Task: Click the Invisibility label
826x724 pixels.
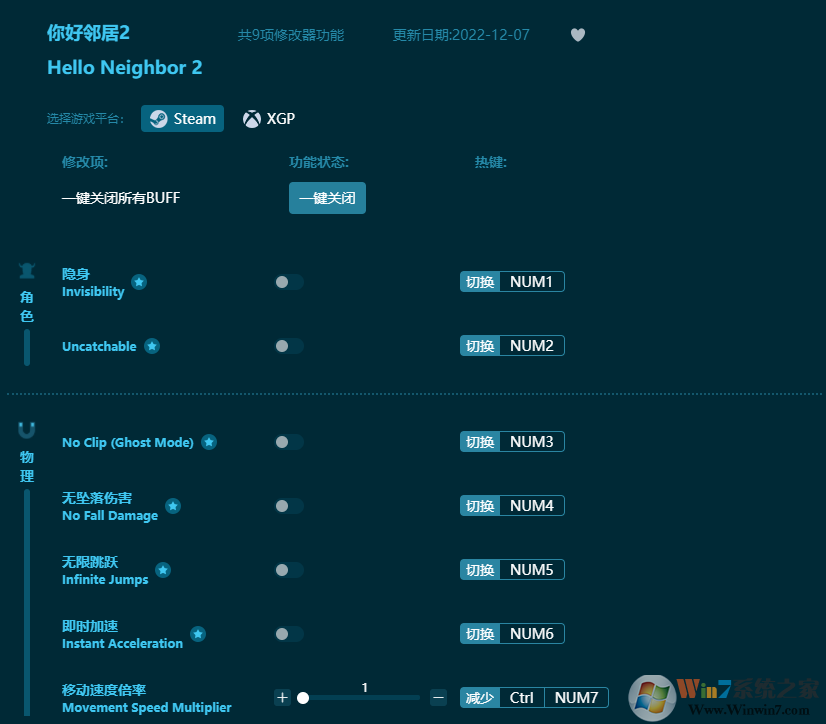Action: click(x=93, y=283)
